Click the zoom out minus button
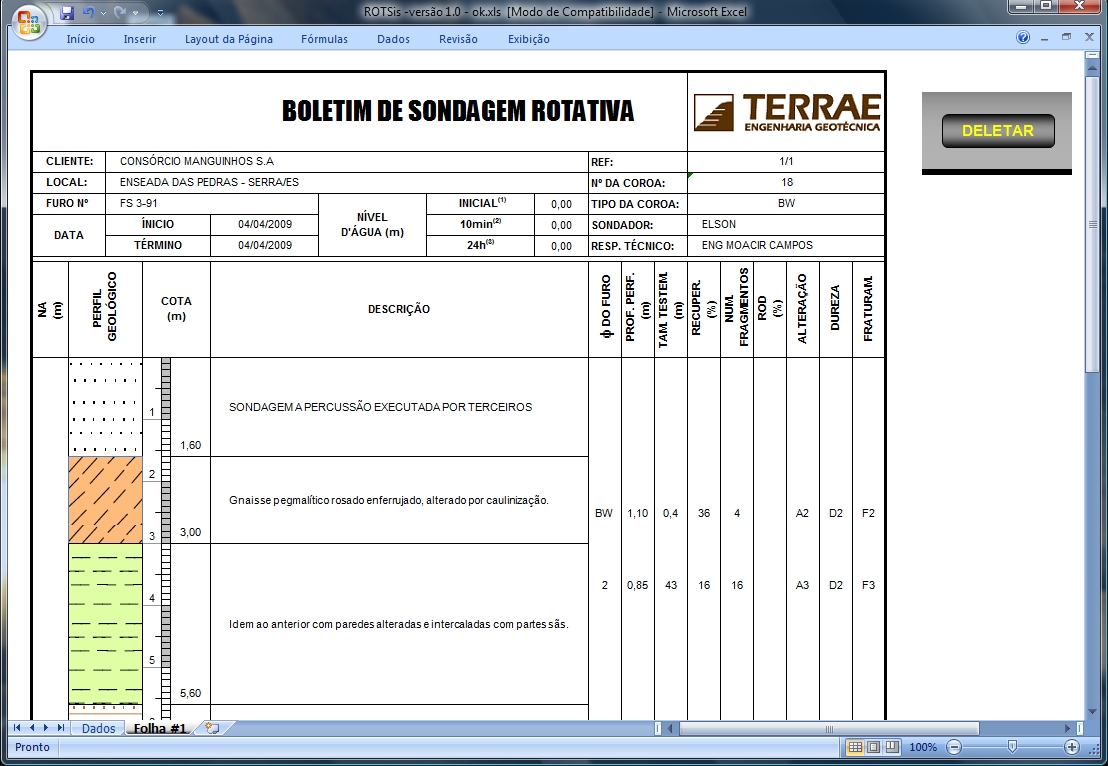The width and height of the screenshot is (1108, 766). (x=954, y=747)
